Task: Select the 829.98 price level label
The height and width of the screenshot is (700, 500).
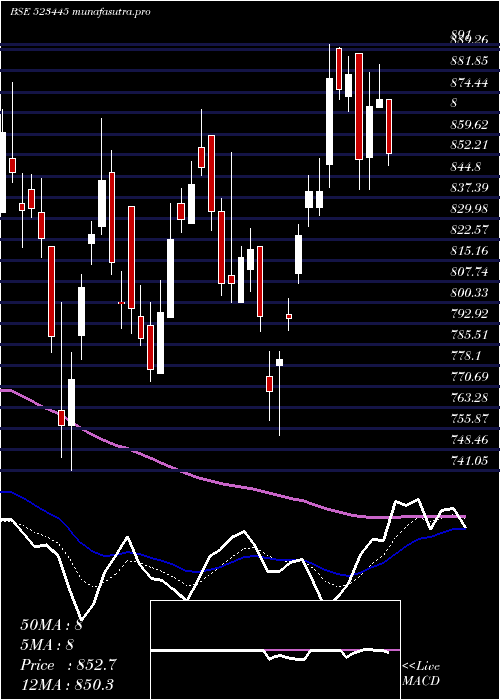Action: [x=469, y=208]
